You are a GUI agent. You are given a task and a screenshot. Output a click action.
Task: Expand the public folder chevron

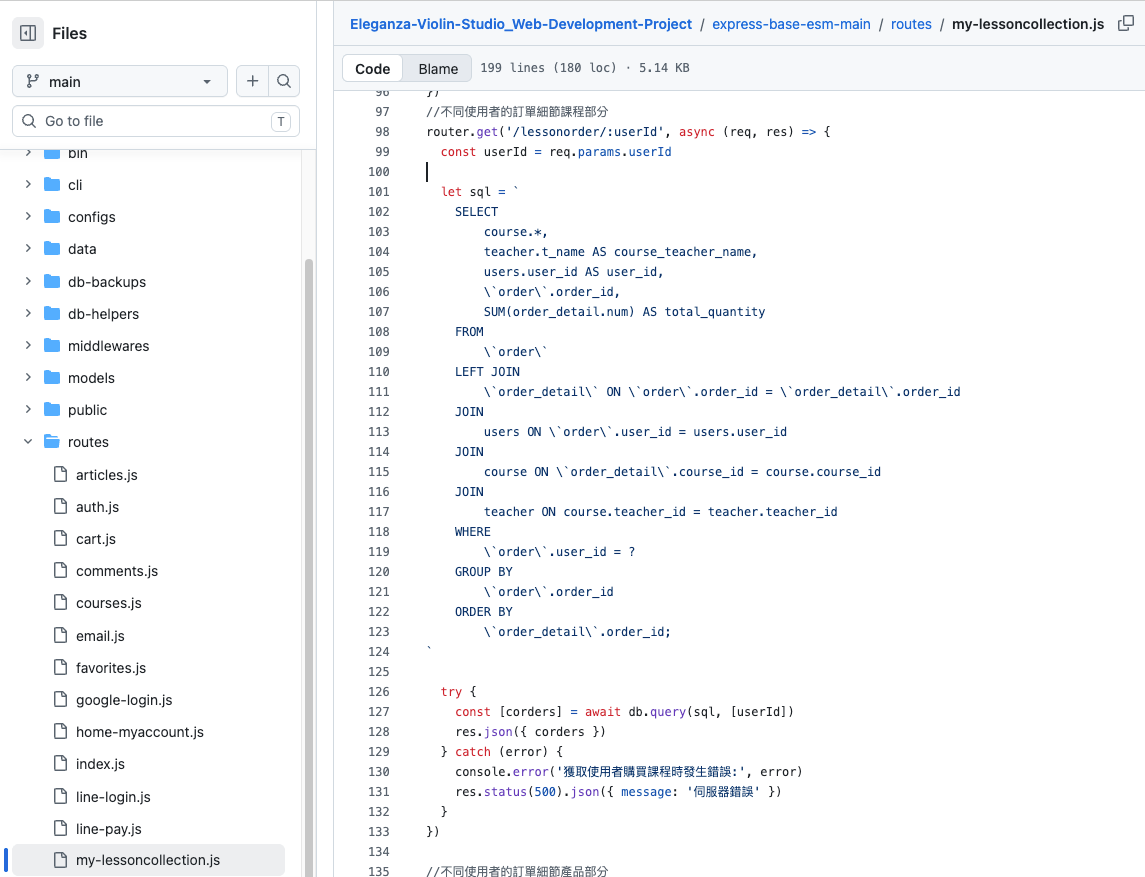click(28, 410)
